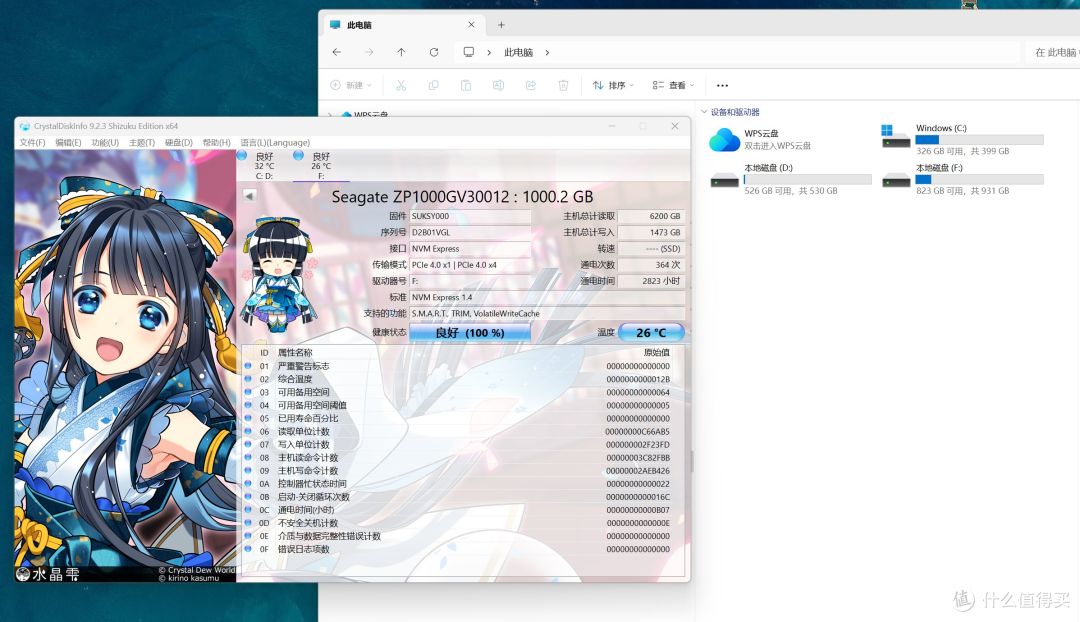Go forward in File Explorer

(x=369, y=52)
